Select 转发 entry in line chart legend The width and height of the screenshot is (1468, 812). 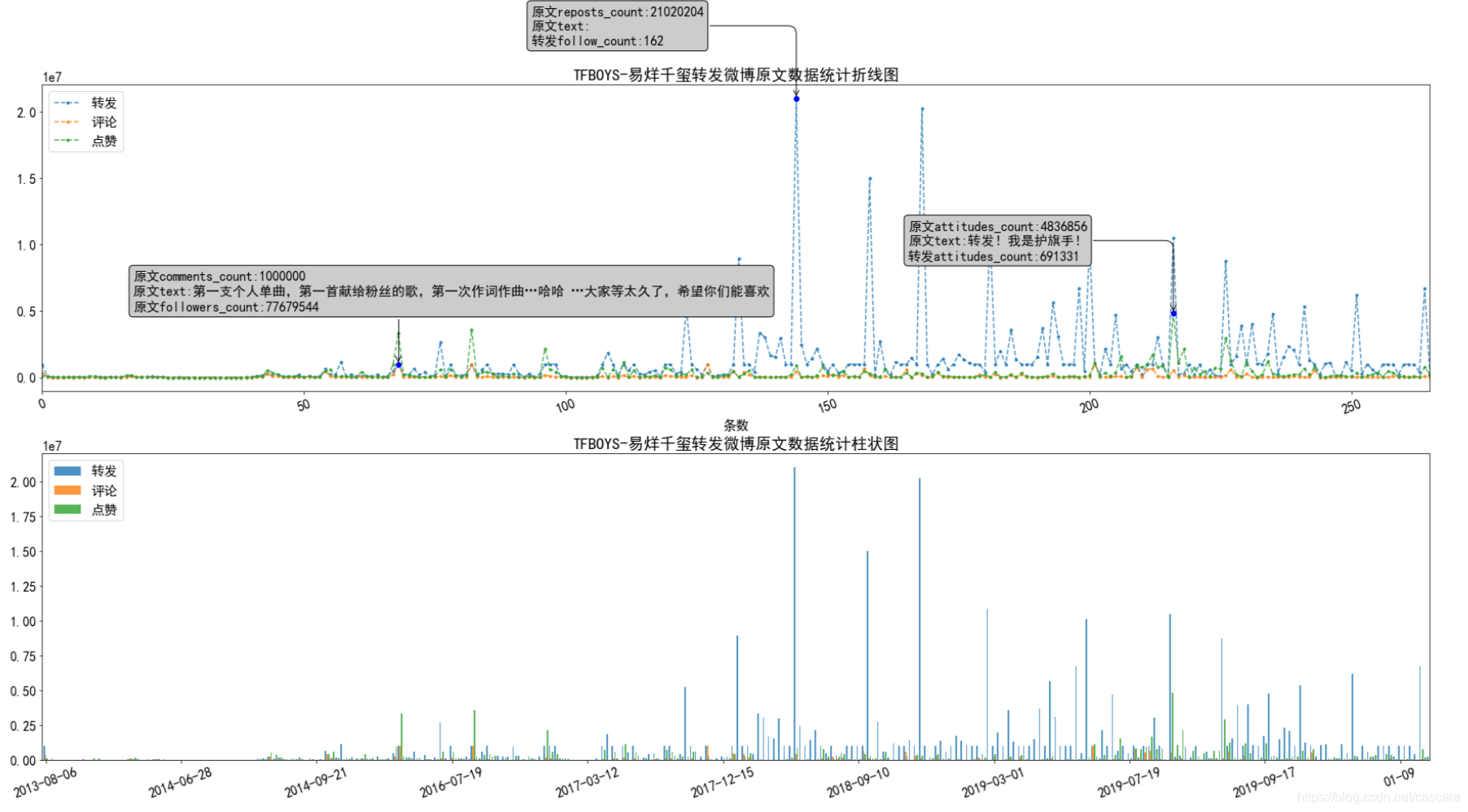coord(85,103)
